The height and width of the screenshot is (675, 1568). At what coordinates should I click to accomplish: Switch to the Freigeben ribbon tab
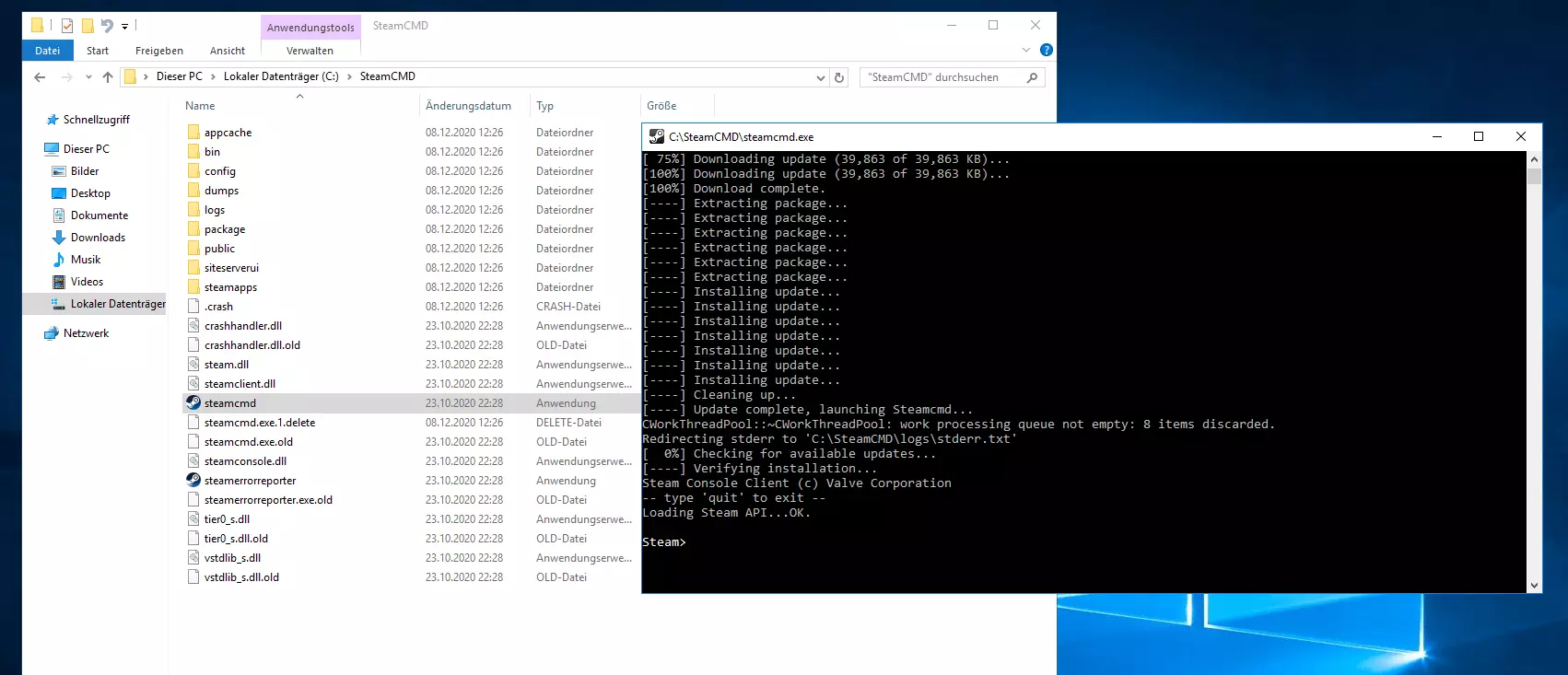tap(159, 51)
